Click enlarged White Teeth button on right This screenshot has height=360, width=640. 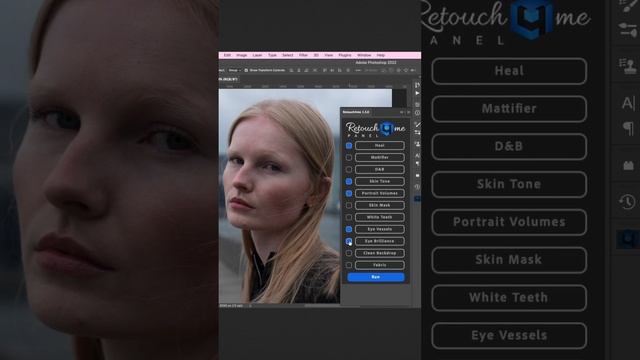pos(509,298)
